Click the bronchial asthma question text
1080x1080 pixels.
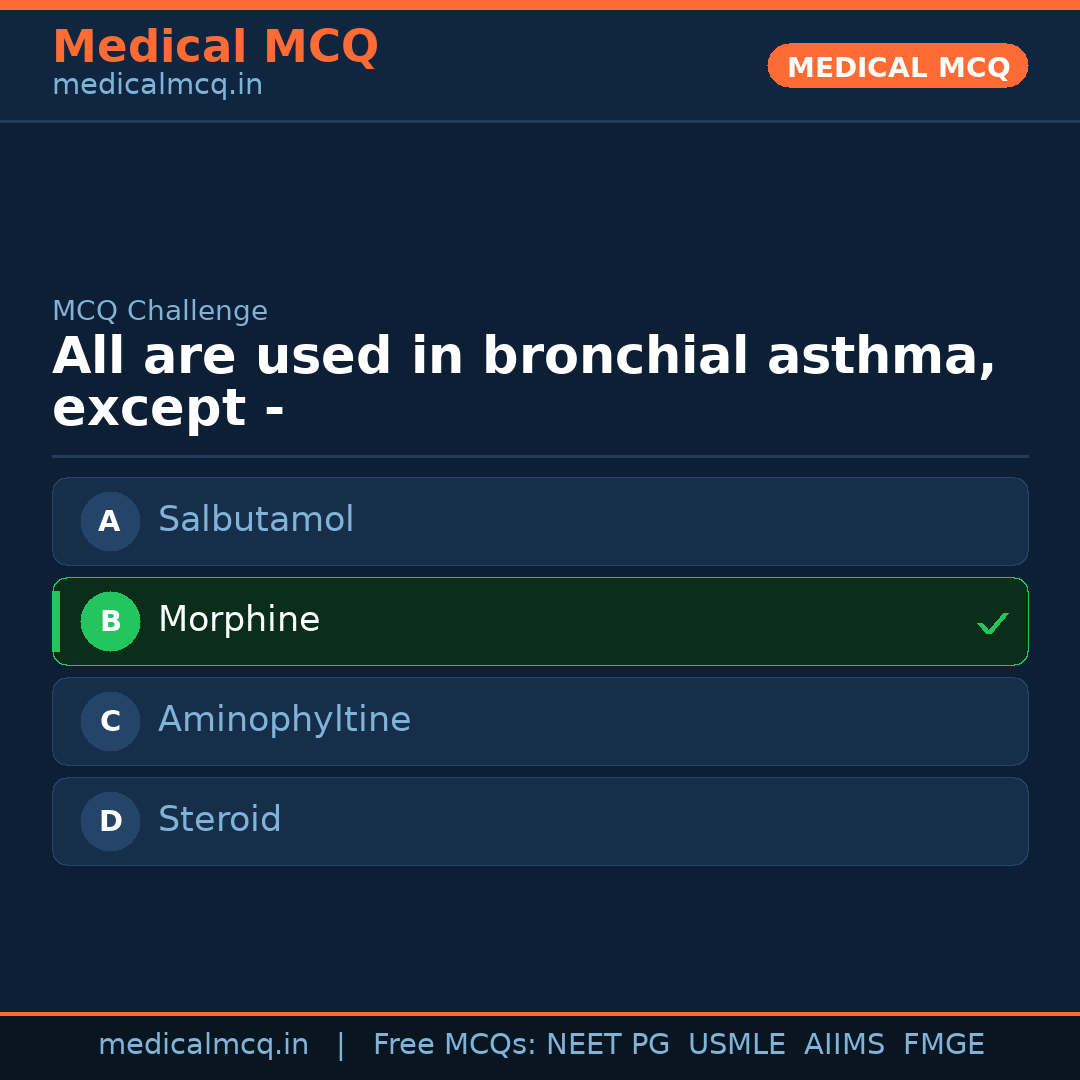pyautogui.click(x=523, y=383)
